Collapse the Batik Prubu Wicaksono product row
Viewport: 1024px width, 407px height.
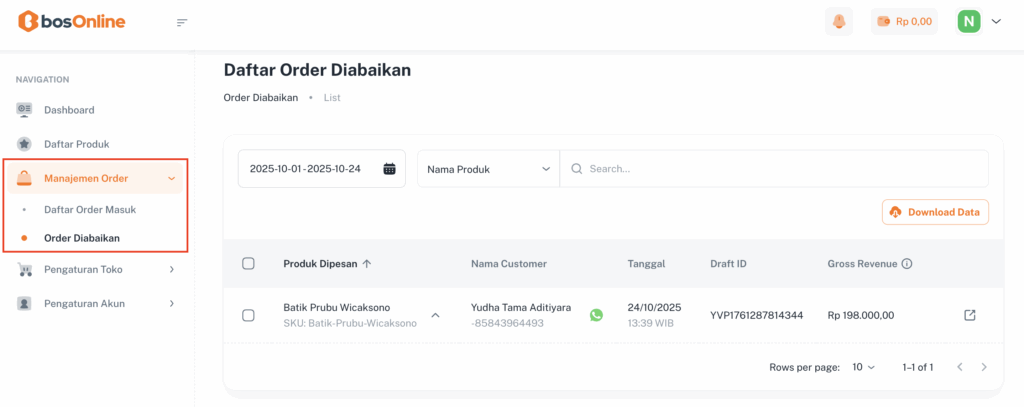click(x=435, y=315)
